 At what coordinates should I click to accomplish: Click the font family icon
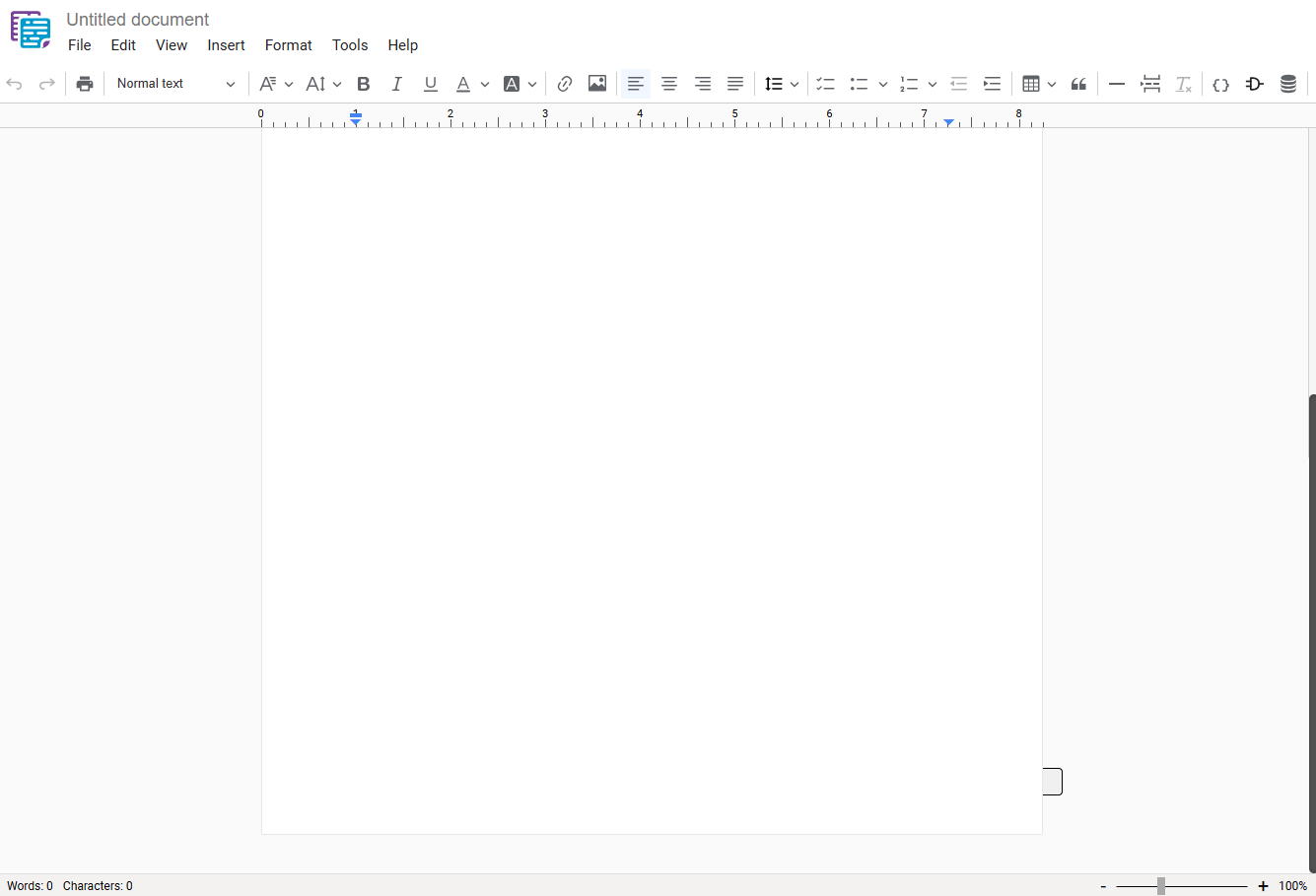(x=268, y=84)
